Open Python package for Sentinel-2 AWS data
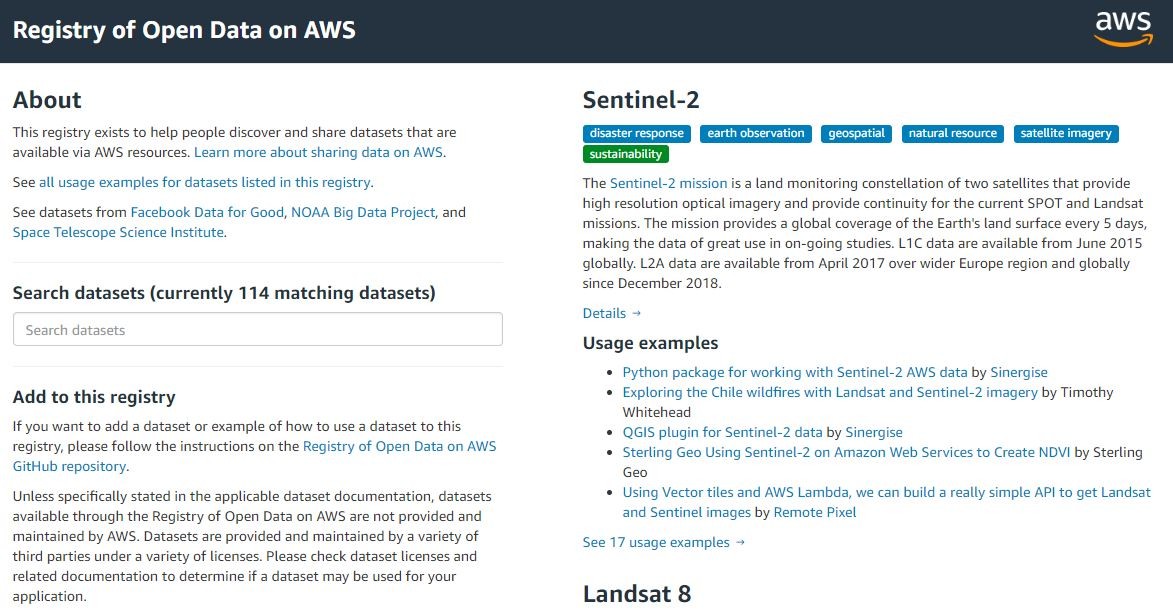Viewport: 1173px width, 611px height. (795, 372)
